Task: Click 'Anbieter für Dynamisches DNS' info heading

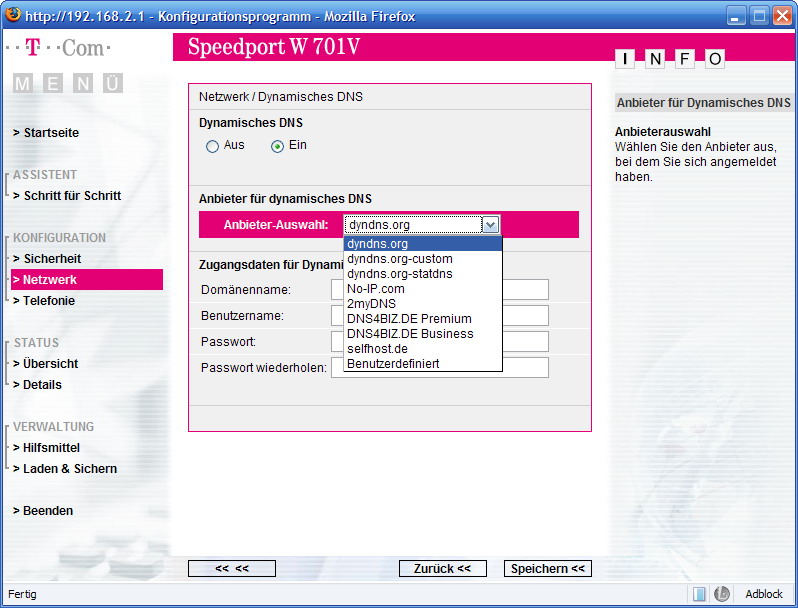Action: point(704,103)
